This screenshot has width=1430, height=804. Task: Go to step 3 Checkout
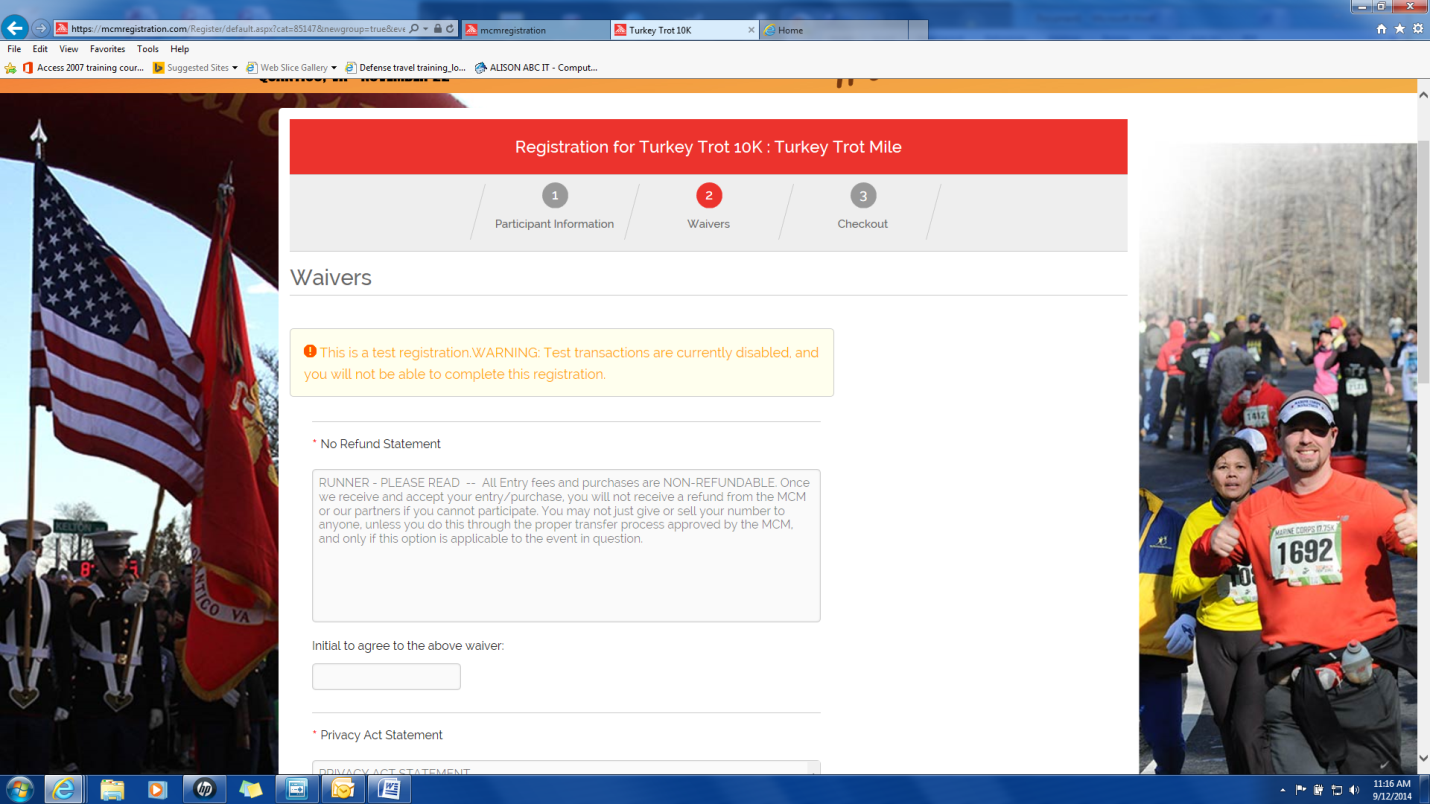tap(862, 209)
